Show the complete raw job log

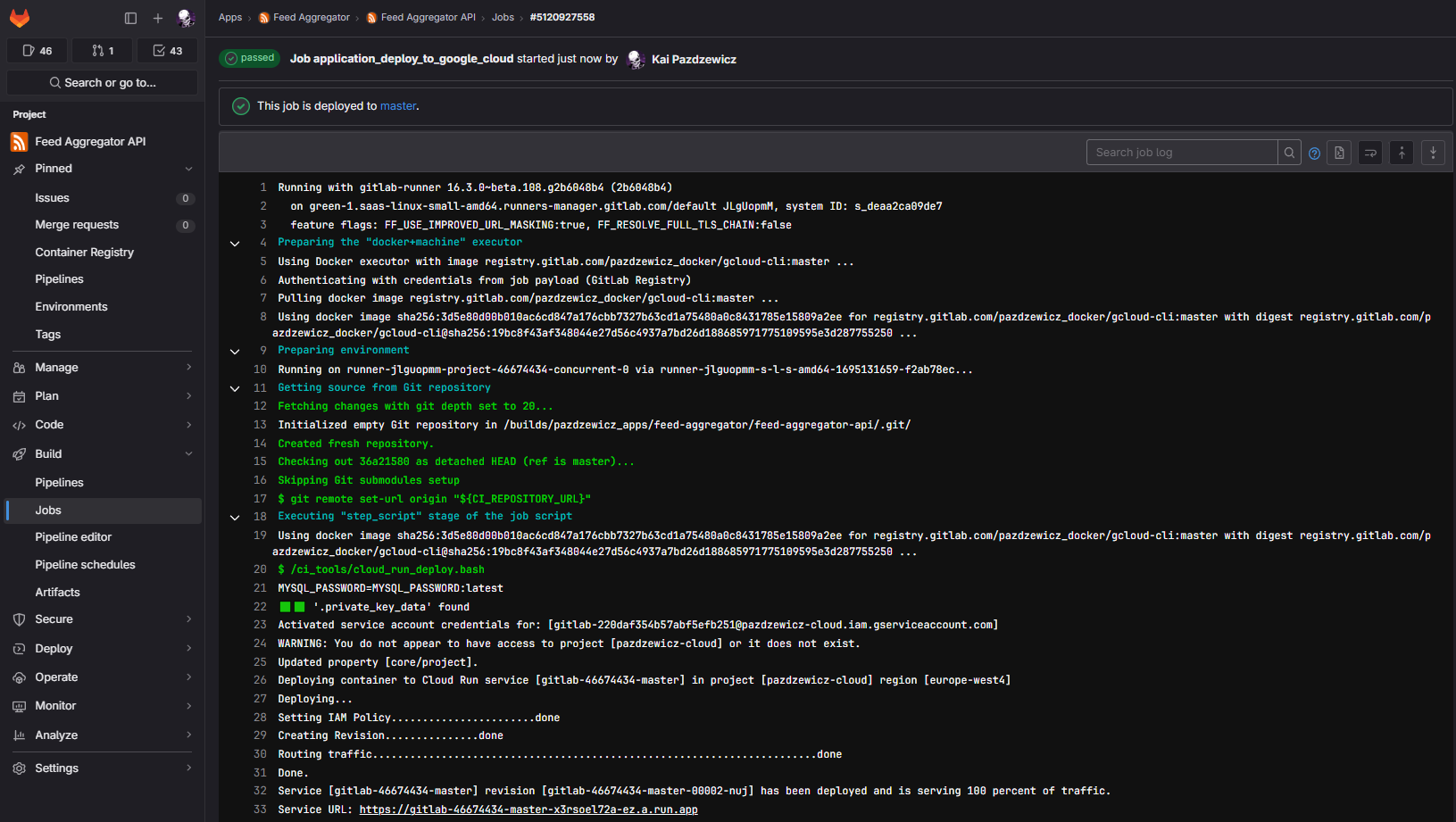click(x=1339, y=153)
